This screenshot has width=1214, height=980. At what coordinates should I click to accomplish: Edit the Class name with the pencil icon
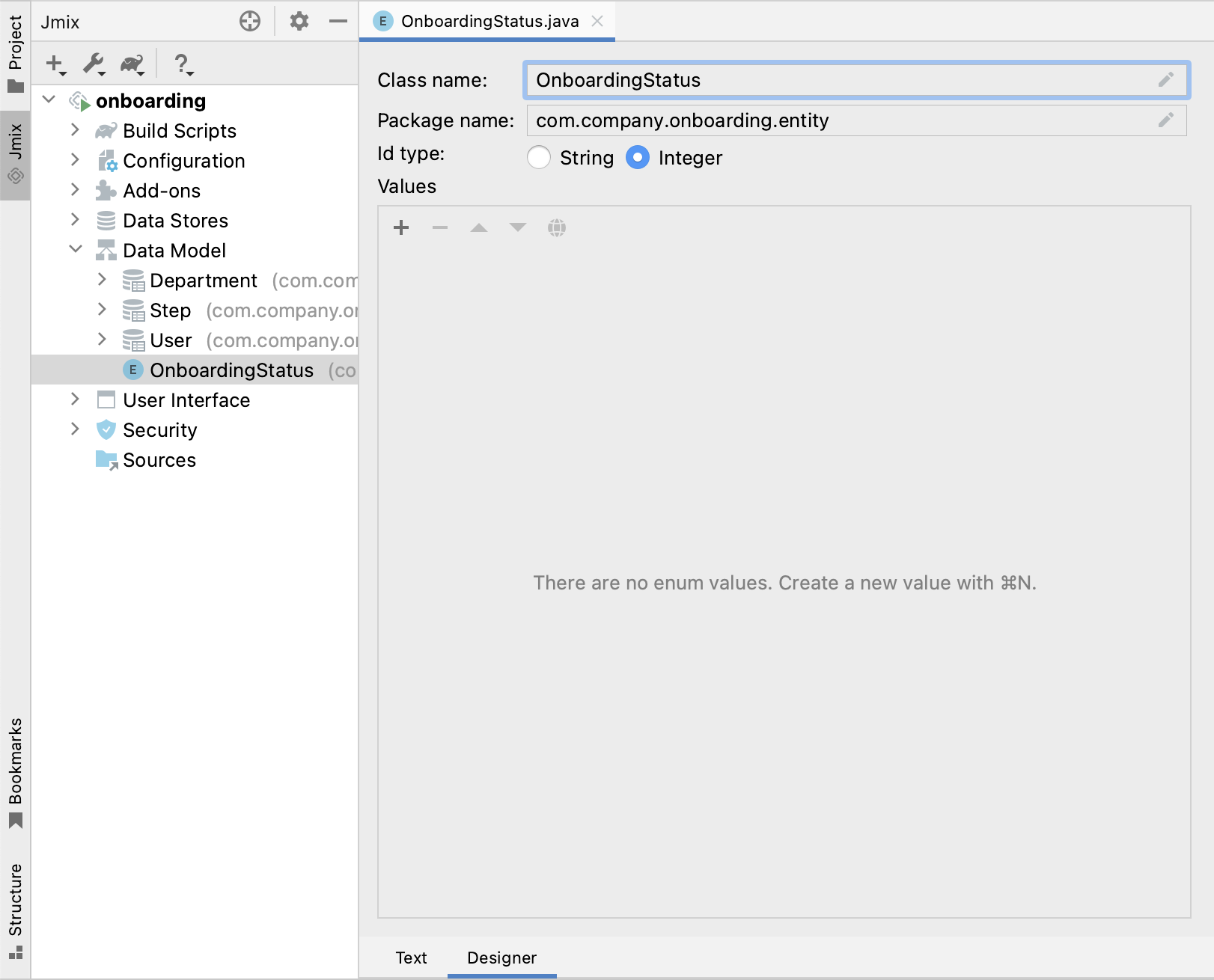[x=1165, y=80]
